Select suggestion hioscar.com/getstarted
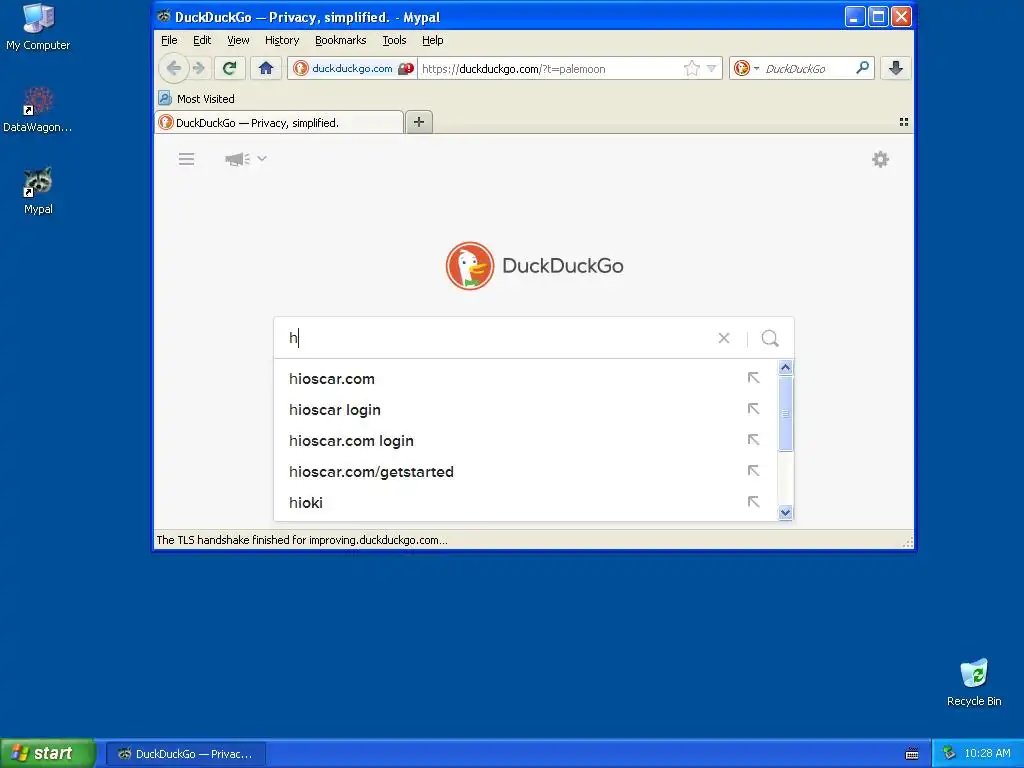The image size is (1024, 768). click(525, 472)
